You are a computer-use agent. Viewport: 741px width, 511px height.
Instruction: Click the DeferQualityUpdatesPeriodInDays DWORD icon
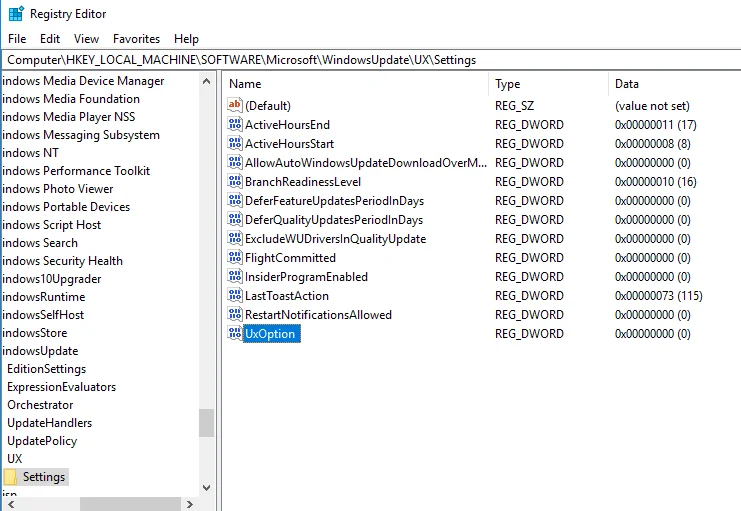(x=234, y=219)
